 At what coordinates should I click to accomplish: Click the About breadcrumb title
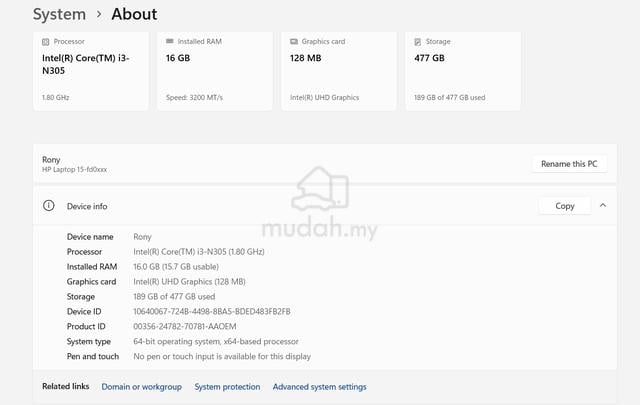point(134,14)
